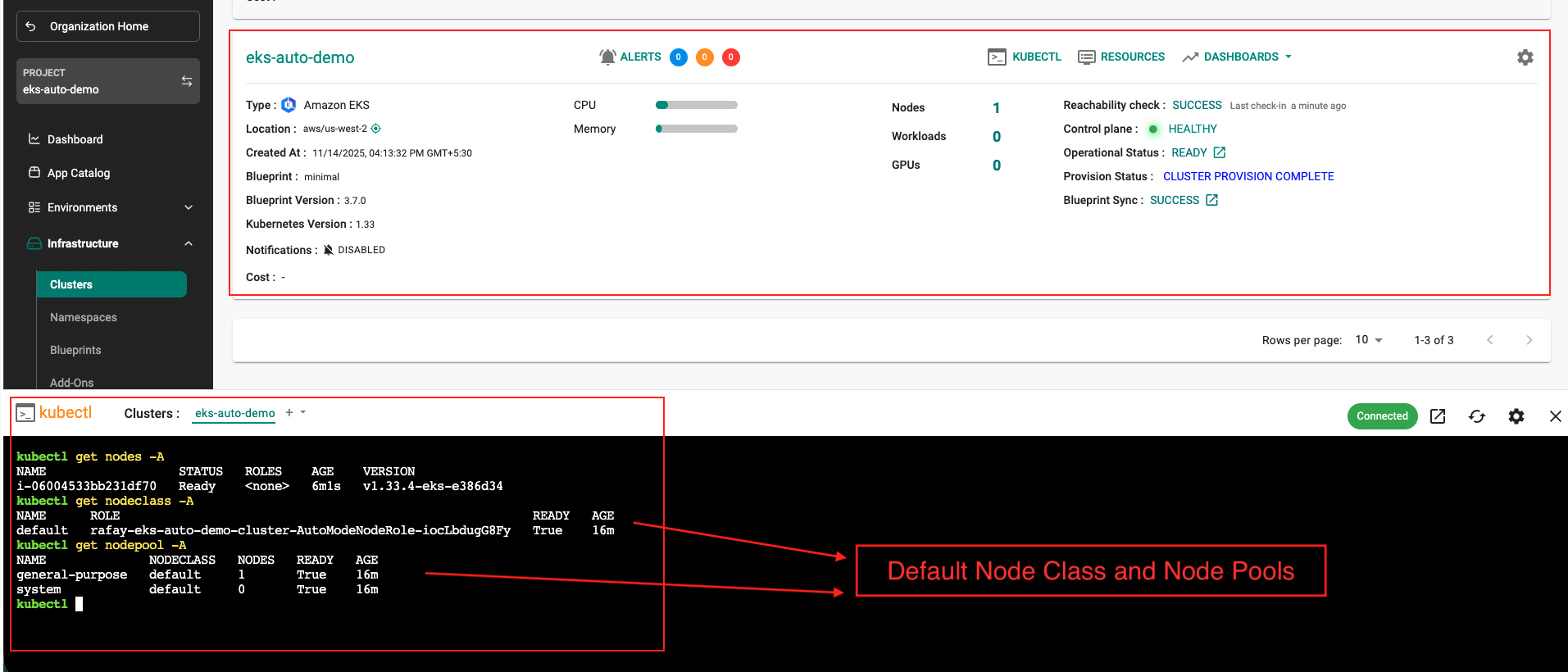
Task: Click the red alerts count badge
Action: coord(730,57)
